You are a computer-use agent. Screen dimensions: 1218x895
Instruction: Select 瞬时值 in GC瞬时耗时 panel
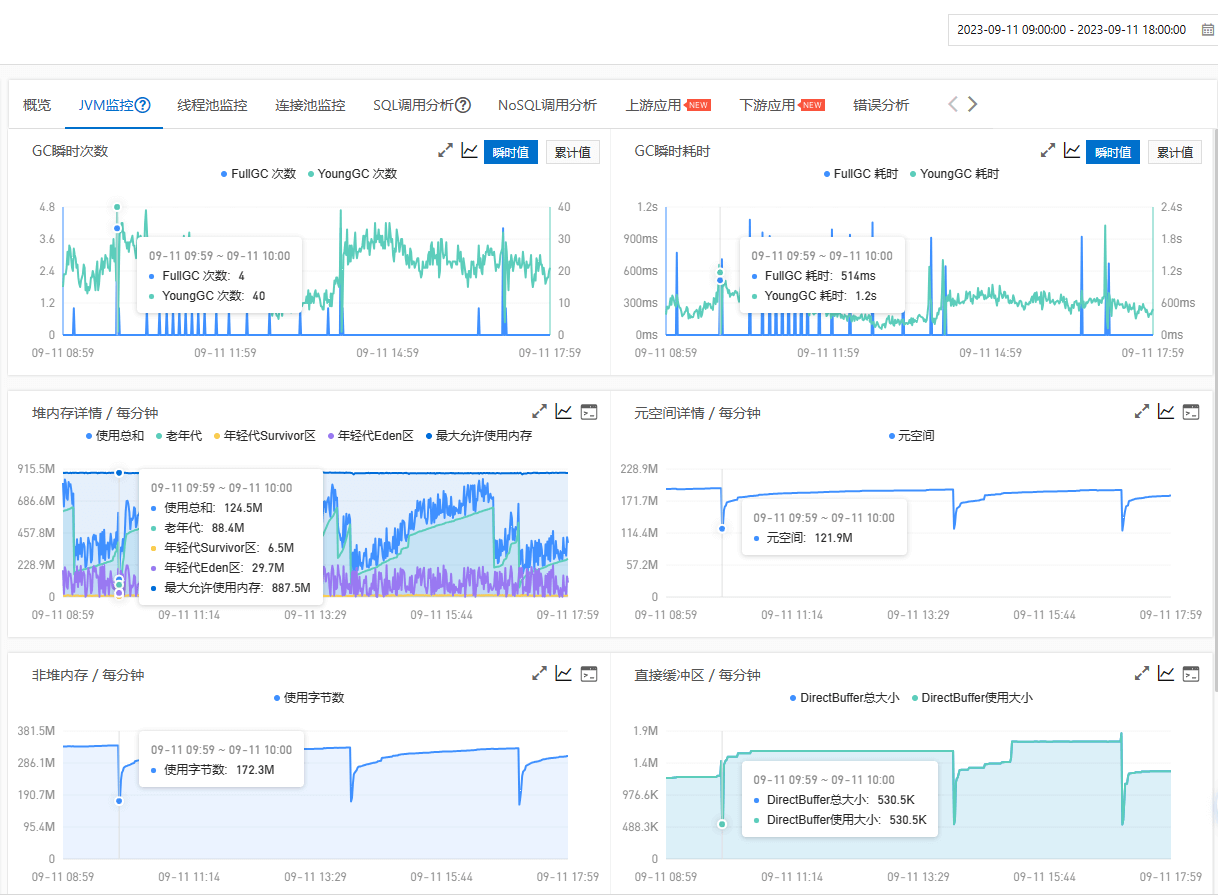1113,152
